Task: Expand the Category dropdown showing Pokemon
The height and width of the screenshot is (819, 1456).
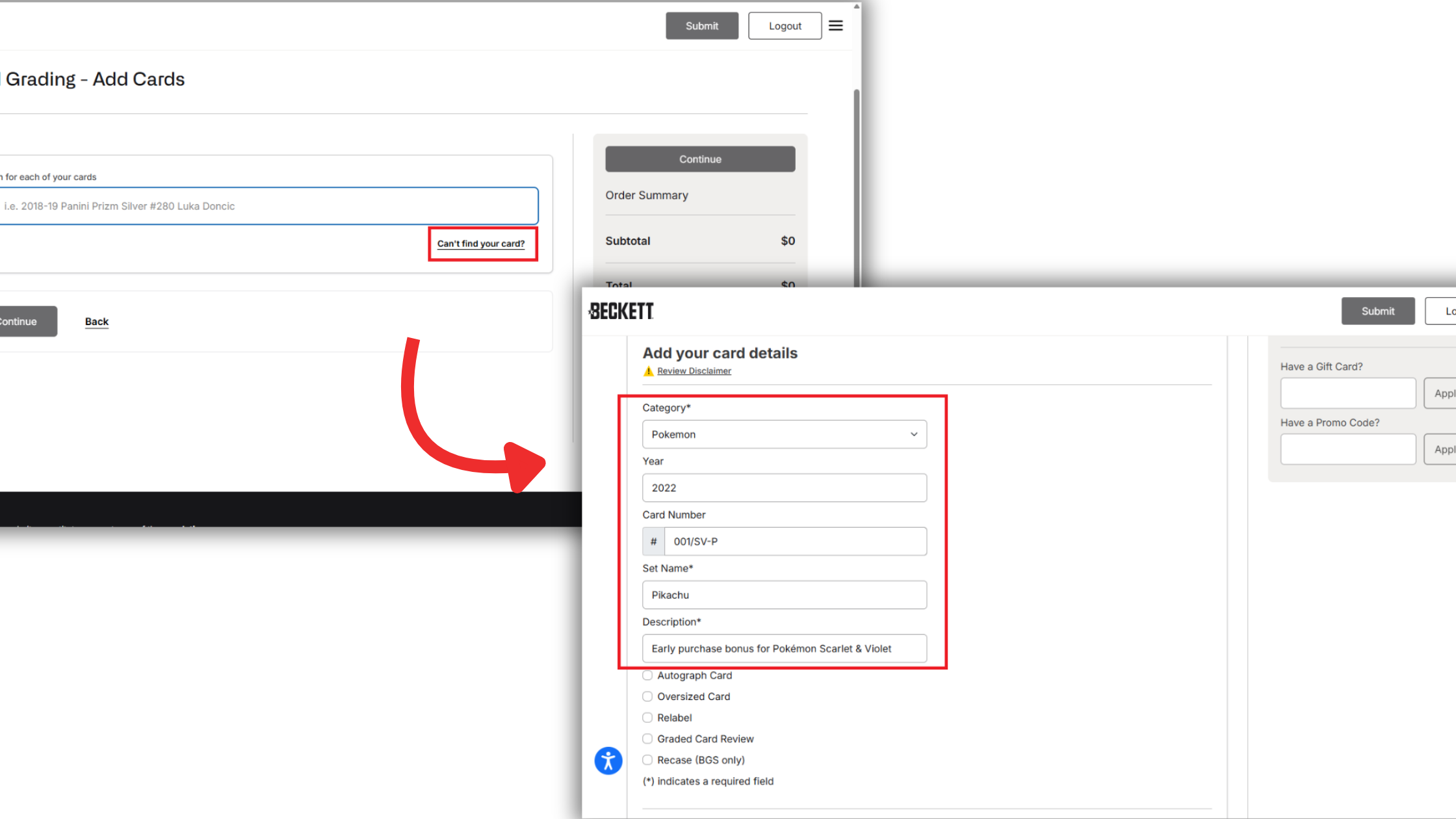Action: (785, 434)
